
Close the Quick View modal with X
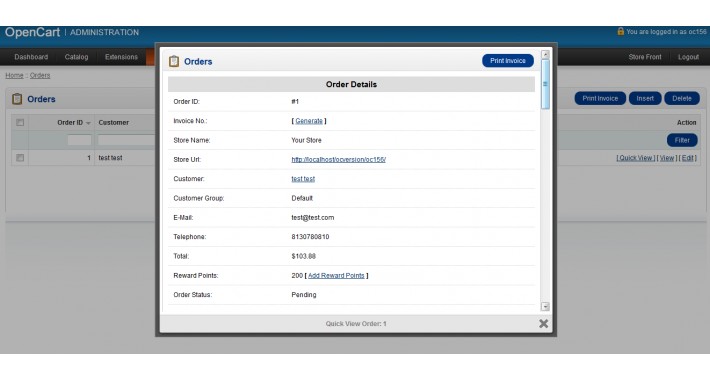click(543, 323)
